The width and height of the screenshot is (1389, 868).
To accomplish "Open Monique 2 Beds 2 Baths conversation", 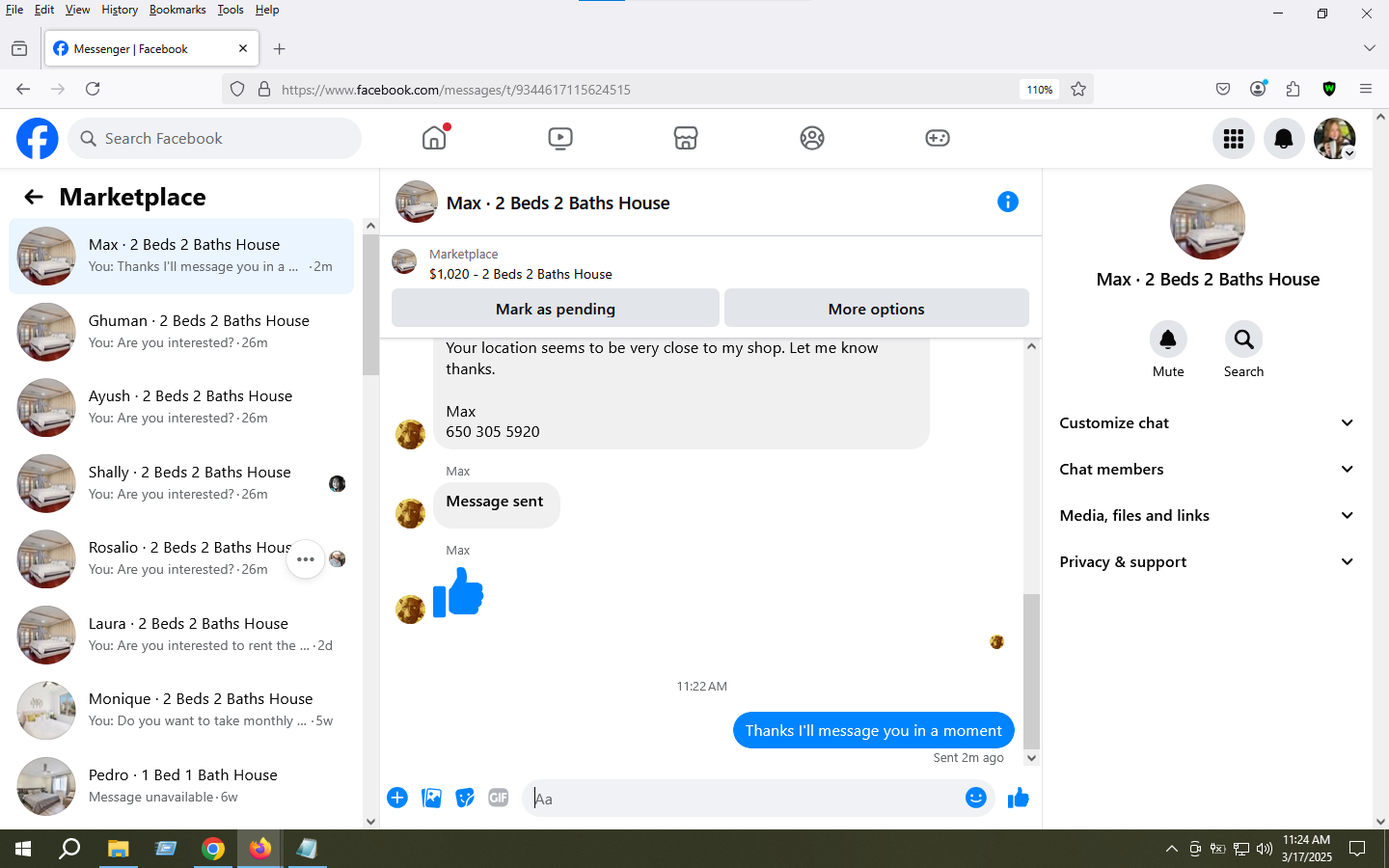I will tap(181, 710).
